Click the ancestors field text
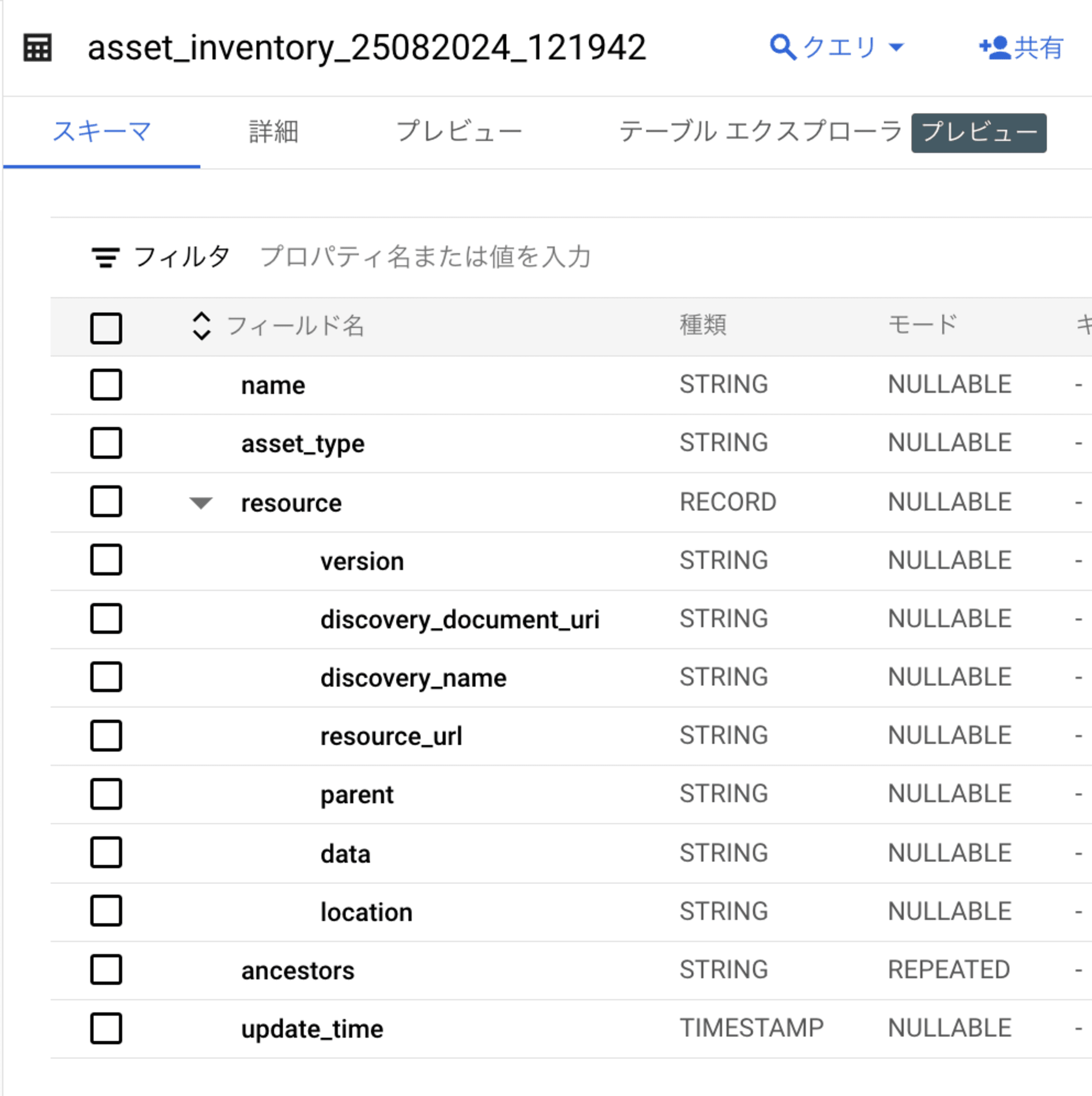Viewport: 1092px width, 1096px height. (x=298, y=971)
